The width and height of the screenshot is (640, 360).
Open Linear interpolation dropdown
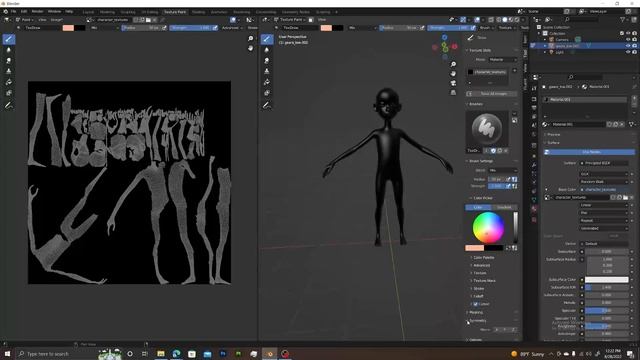point(604,205)
